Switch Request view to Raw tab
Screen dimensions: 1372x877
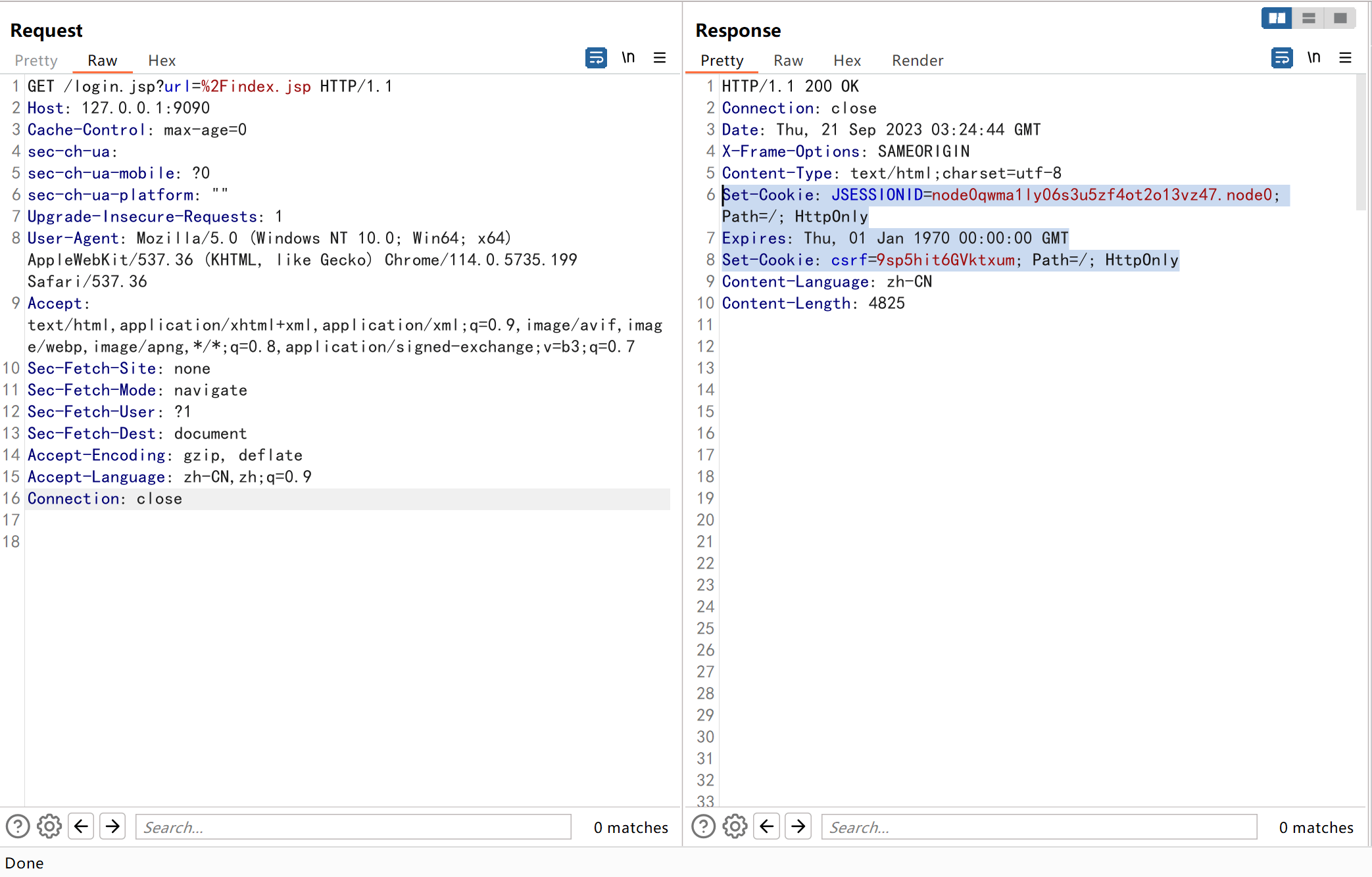tap(103, 60)
